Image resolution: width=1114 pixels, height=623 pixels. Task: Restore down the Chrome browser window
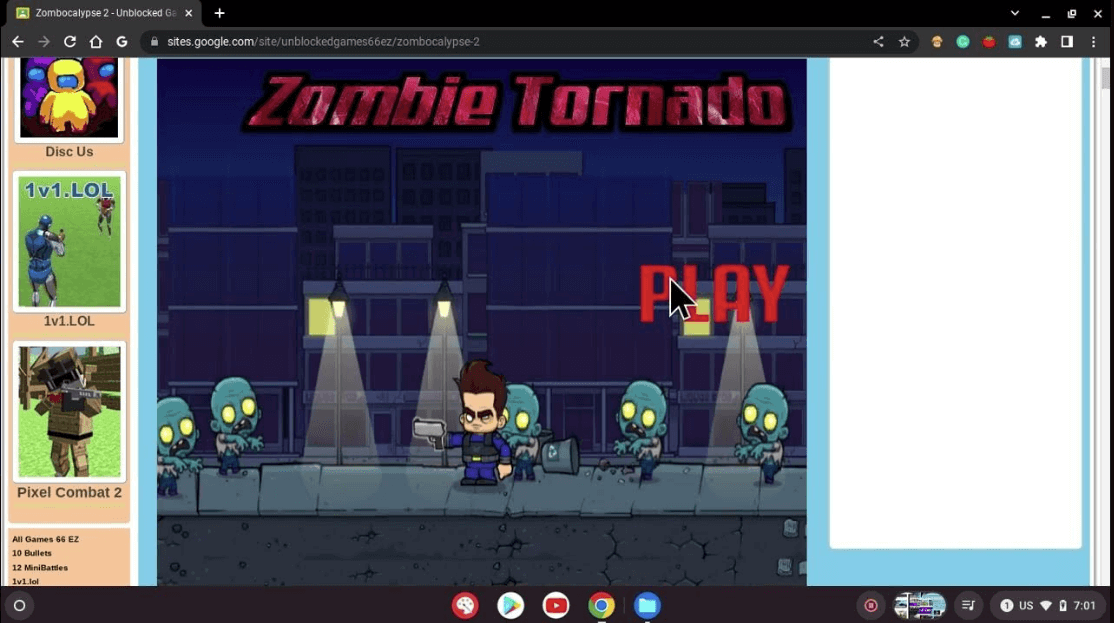pyautogui.click(x=1071, y=13)
